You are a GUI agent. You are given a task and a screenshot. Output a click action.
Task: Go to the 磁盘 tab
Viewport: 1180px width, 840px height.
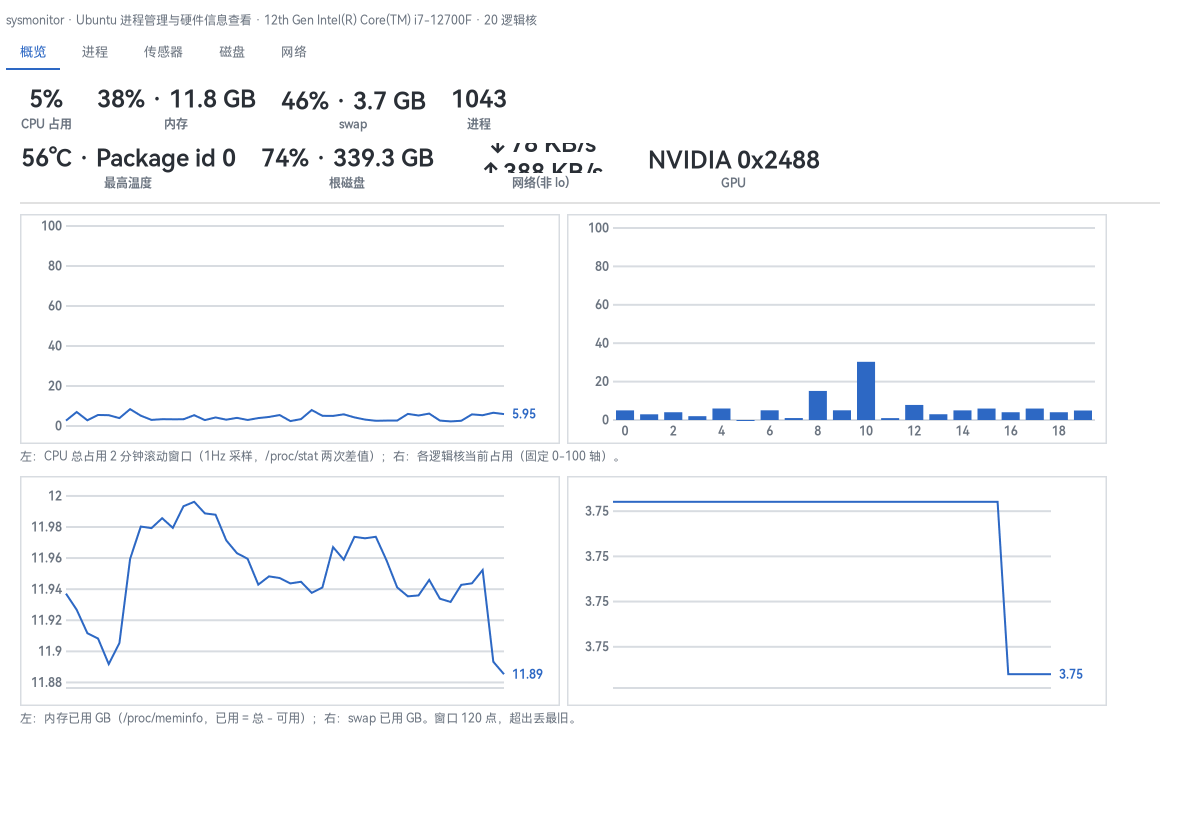tap(232, 52)
